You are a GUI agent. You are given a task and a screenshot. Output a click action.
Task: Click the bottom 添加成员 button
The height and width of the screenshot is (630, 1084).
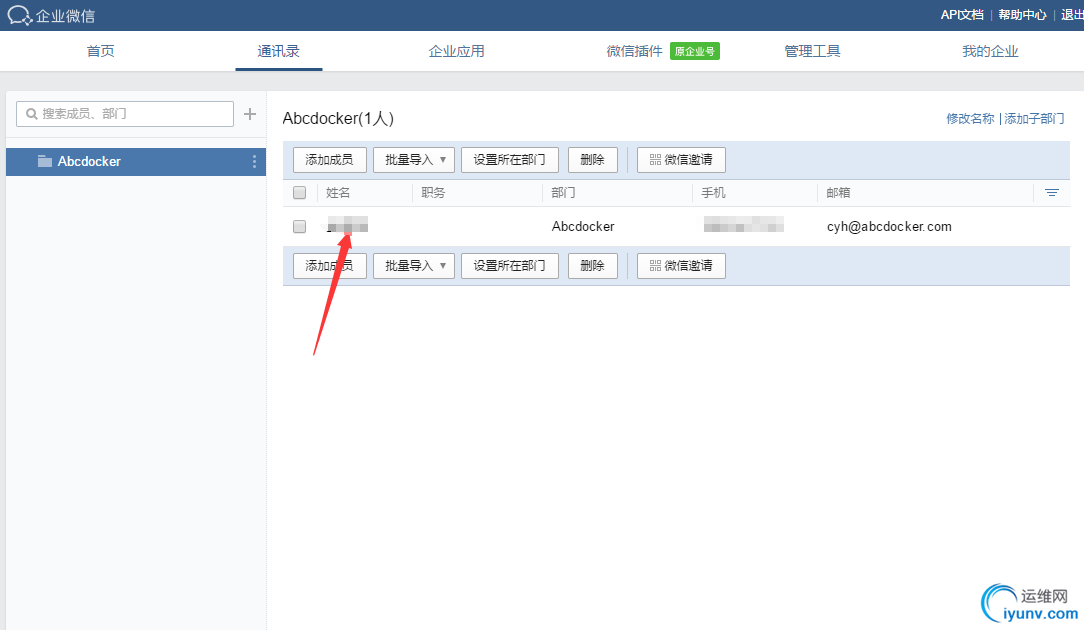pos(329,266)
